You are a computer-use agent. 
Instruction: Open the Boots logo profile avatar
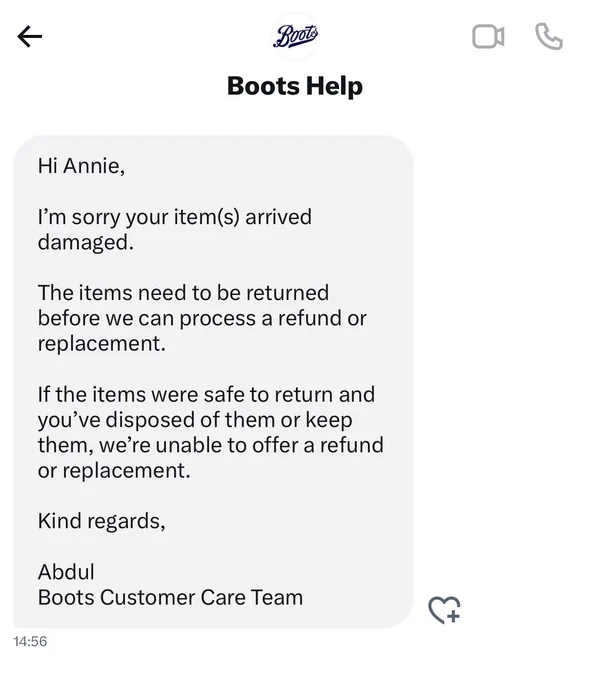click(295, 36)
